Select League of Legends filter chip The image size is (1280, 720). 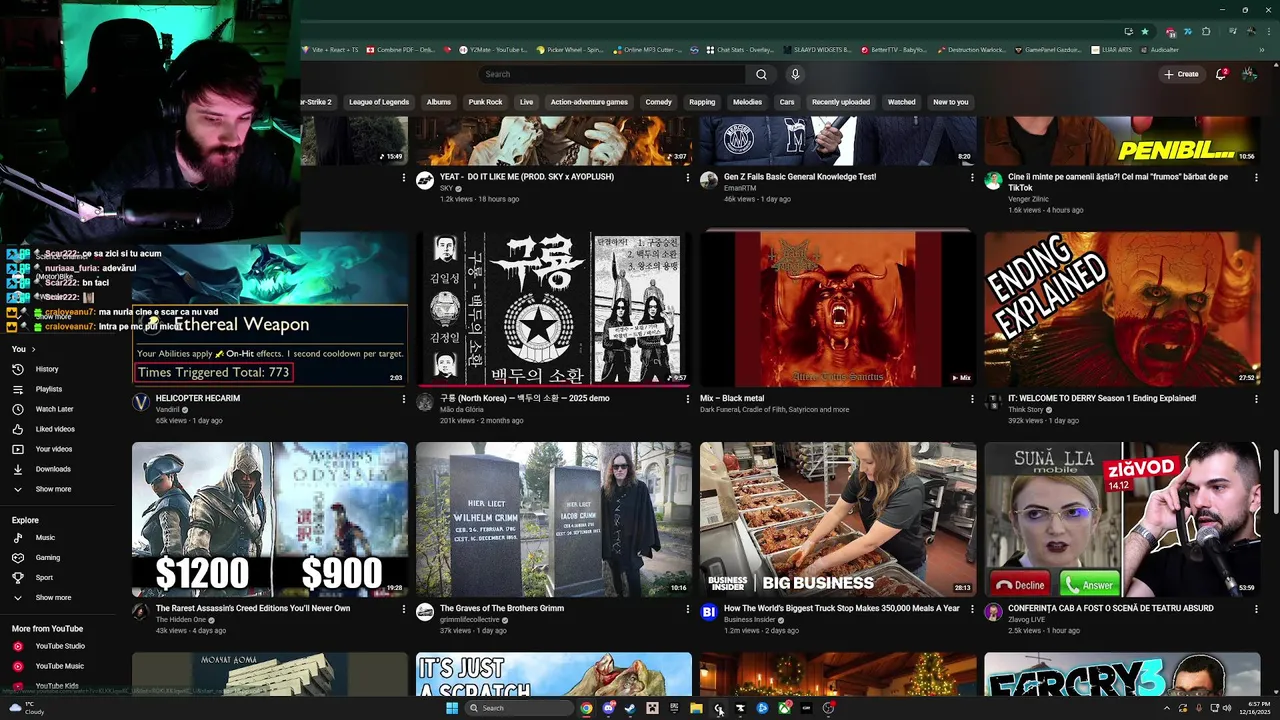pos(379,102)
